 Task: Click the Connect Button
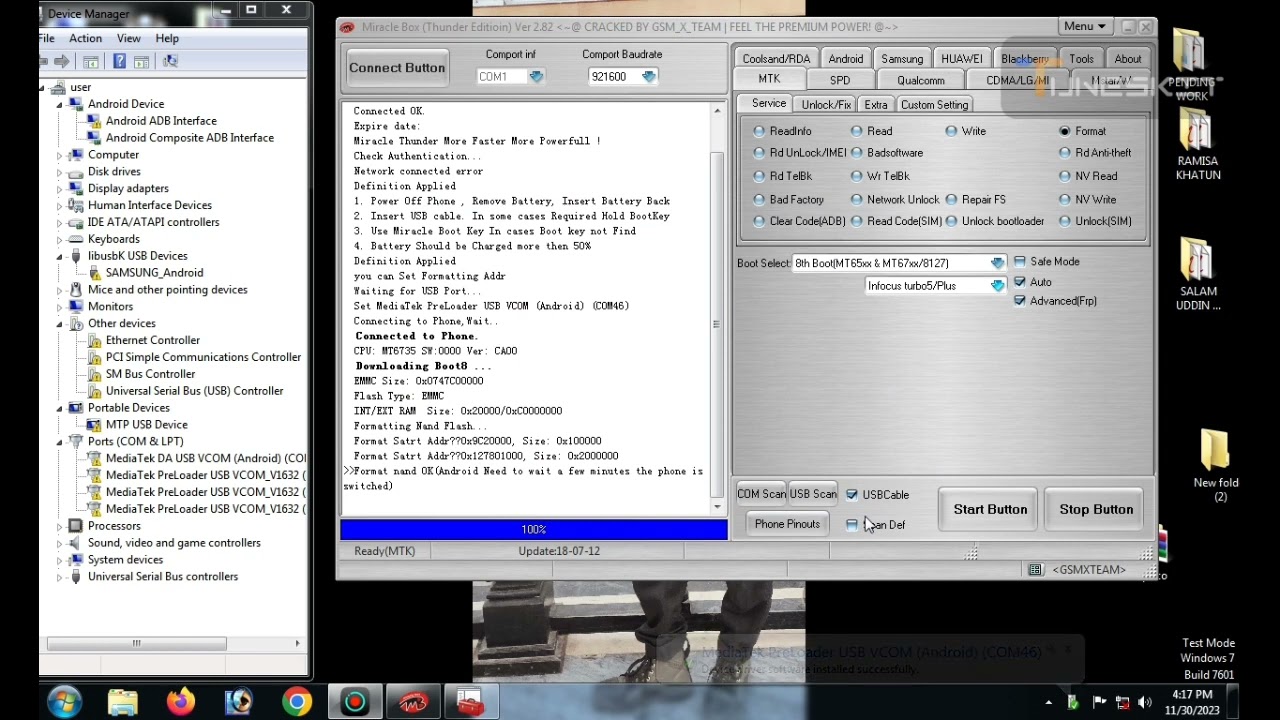(397, 68)
